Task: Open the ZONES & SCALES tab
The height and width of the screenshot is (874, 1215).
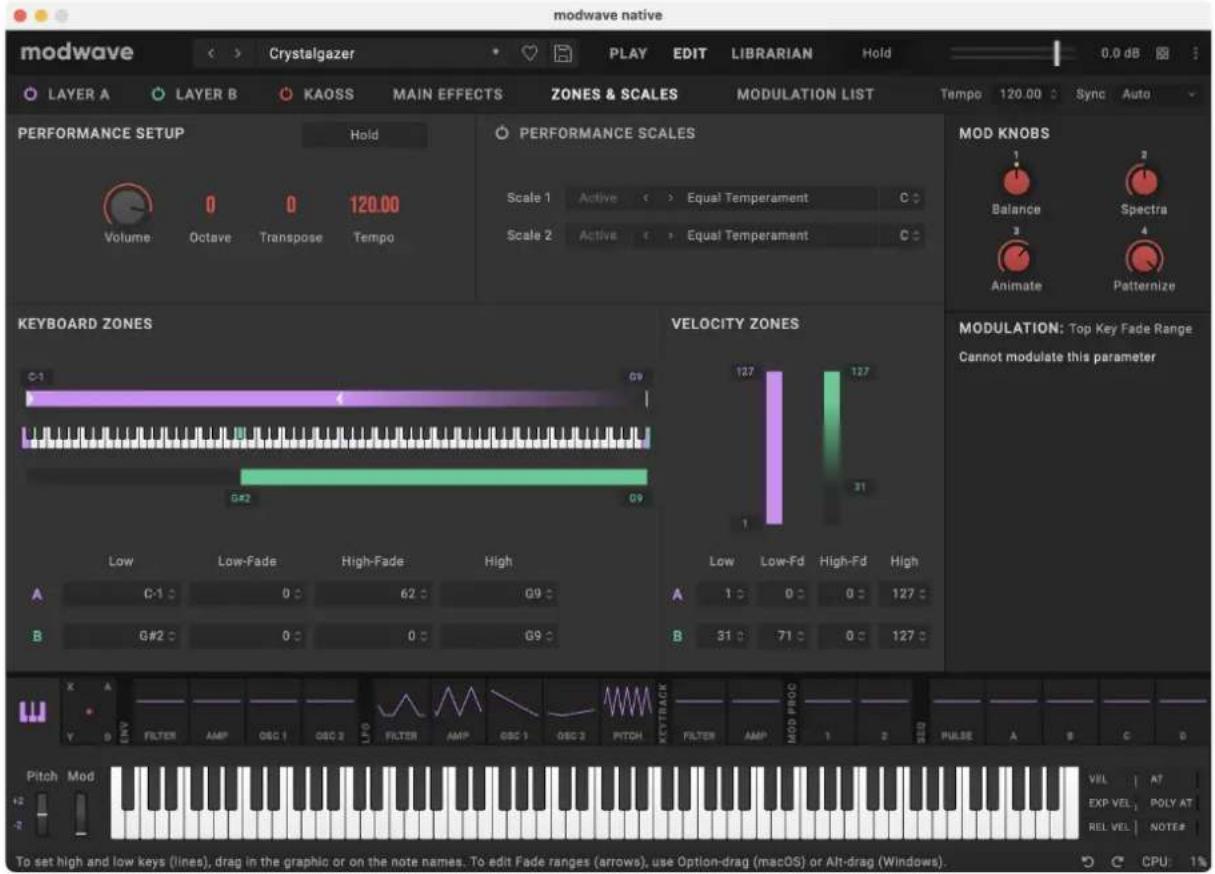Action: tap(614, 94)
